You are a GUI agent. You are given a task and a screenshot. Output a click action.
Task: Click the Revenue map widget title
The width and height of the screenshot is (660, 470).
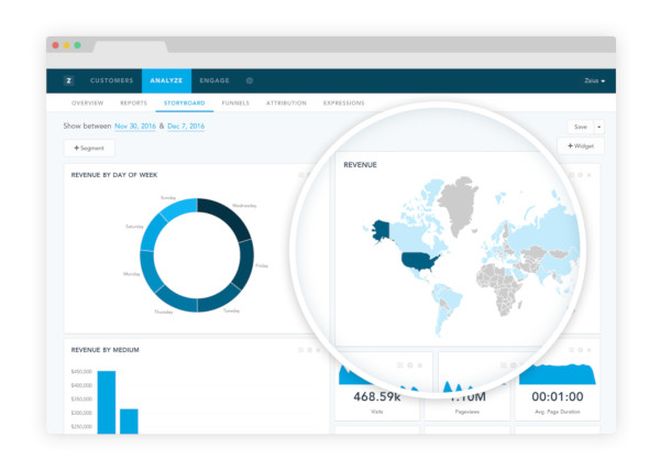point(360,165)
